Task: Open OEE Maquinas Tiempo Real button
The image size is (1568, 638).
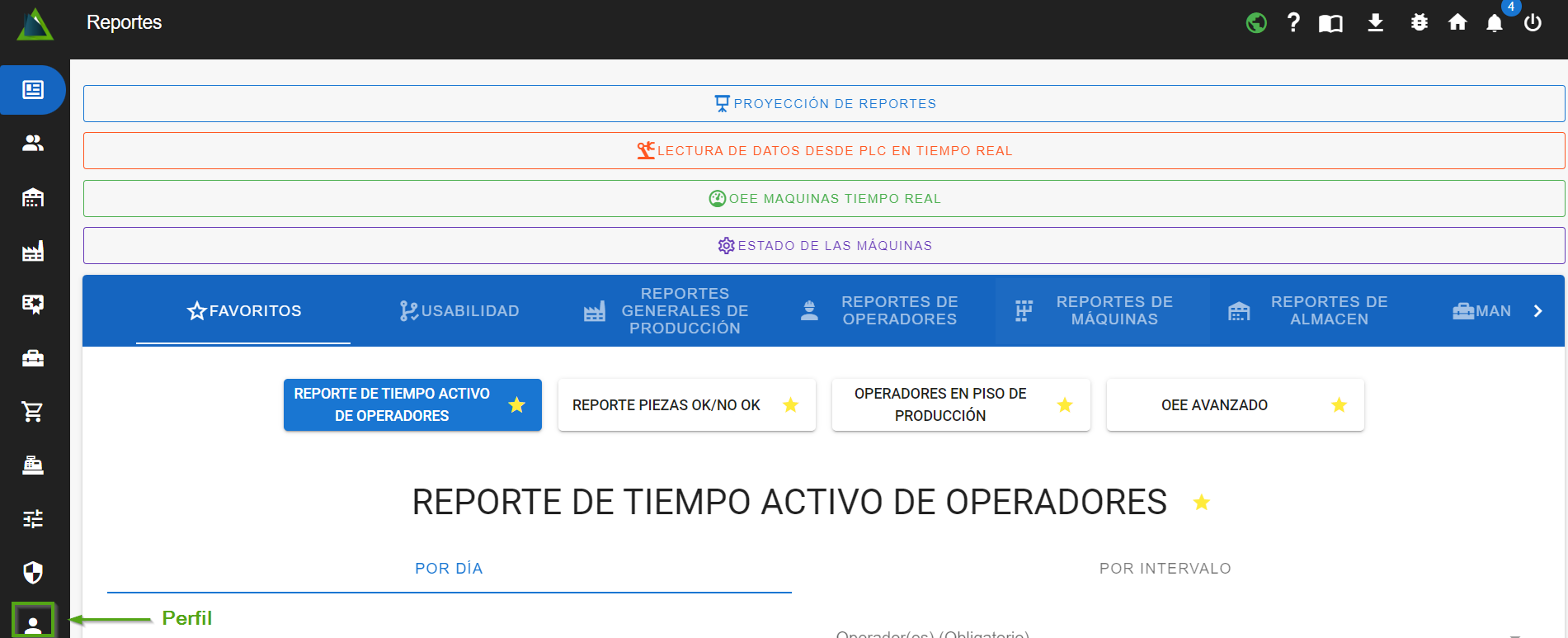Action: coord(824,199)
